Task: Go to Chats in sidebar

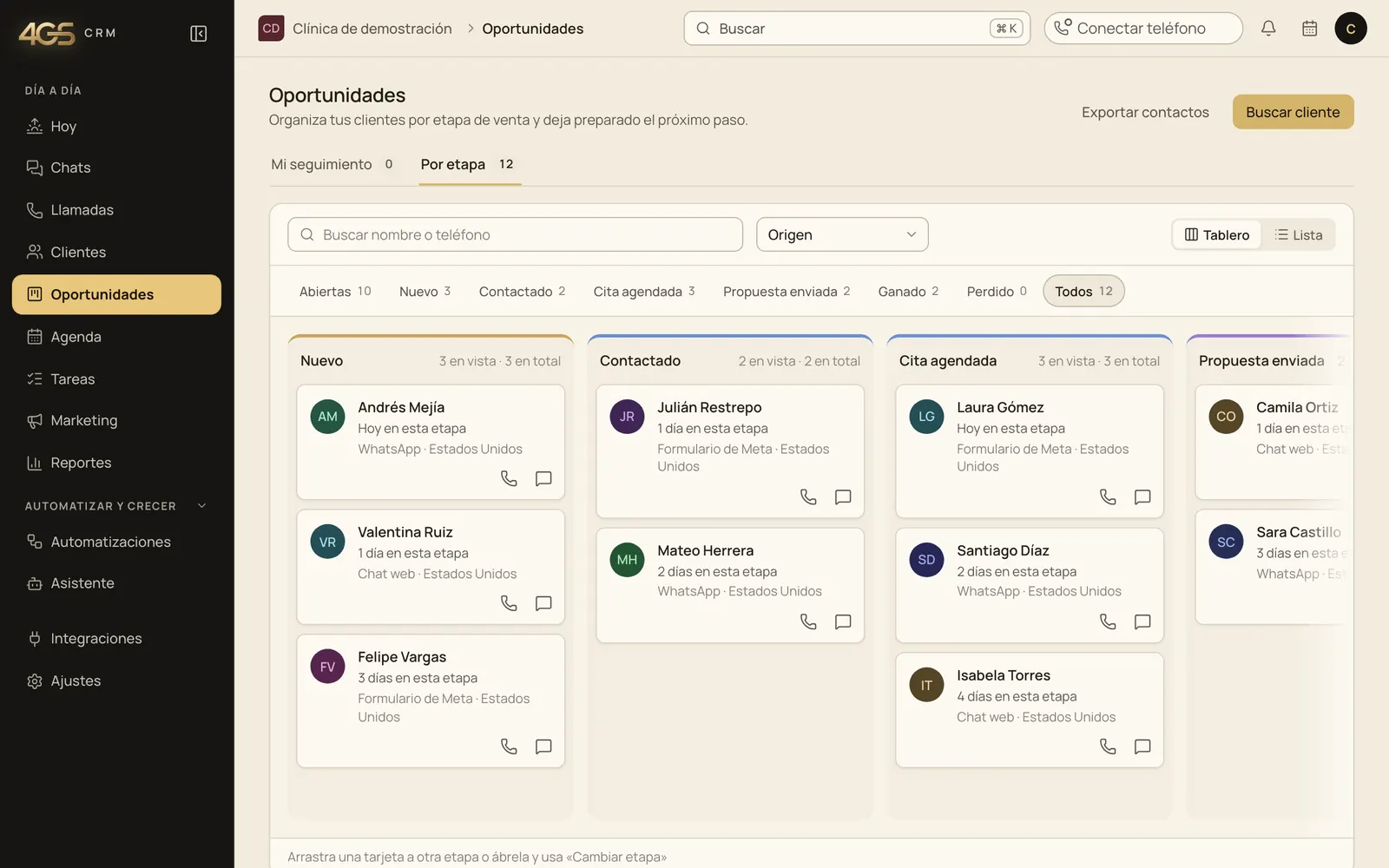Action: (116, 168)
